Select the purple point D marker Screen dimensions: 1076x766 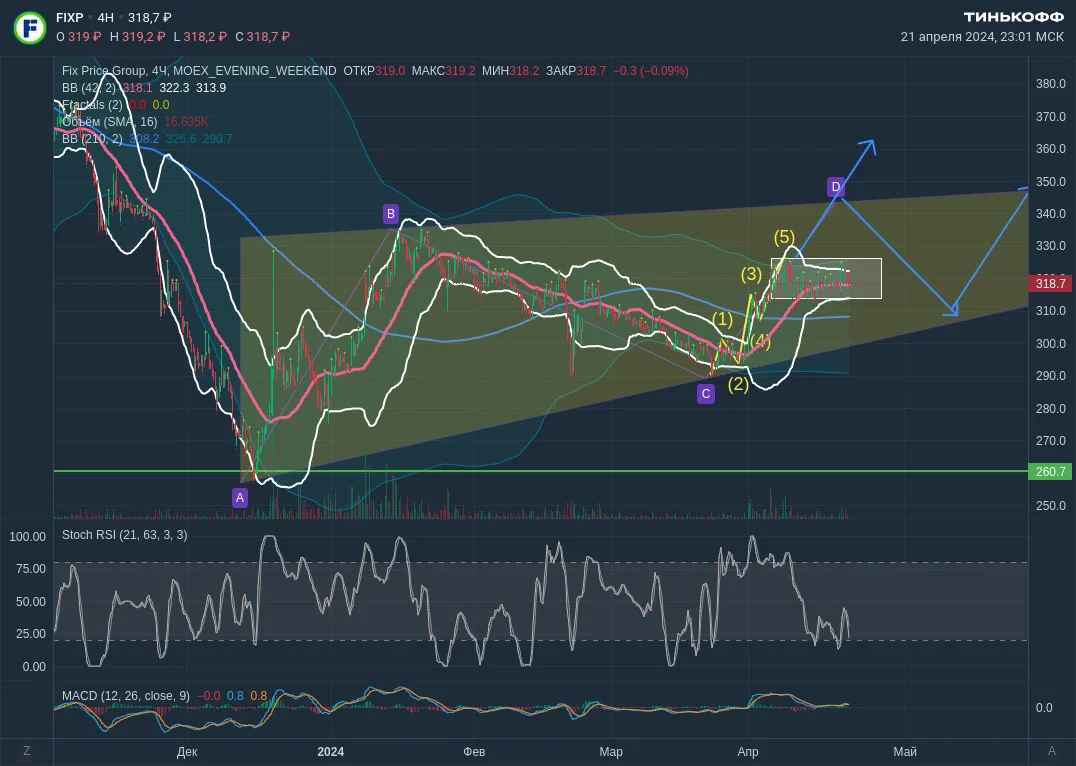coord(836,187)
